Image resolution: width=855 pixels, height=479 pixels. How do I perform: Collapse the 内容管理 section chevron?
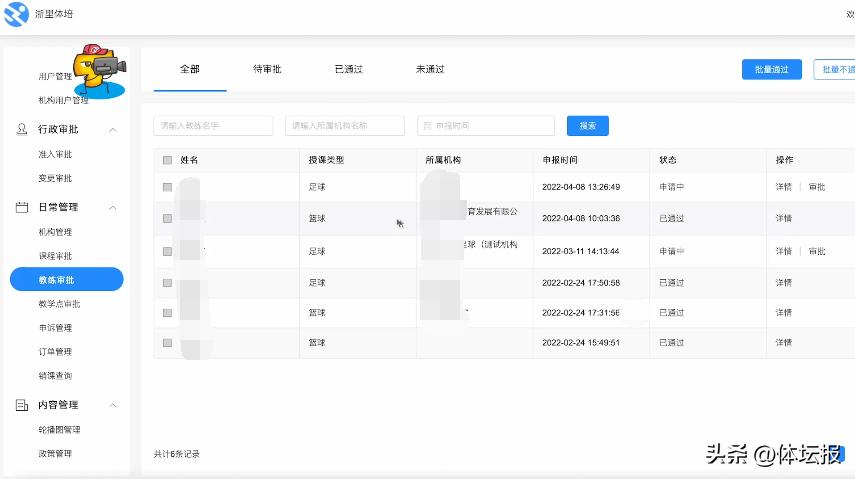coord(113,405)
